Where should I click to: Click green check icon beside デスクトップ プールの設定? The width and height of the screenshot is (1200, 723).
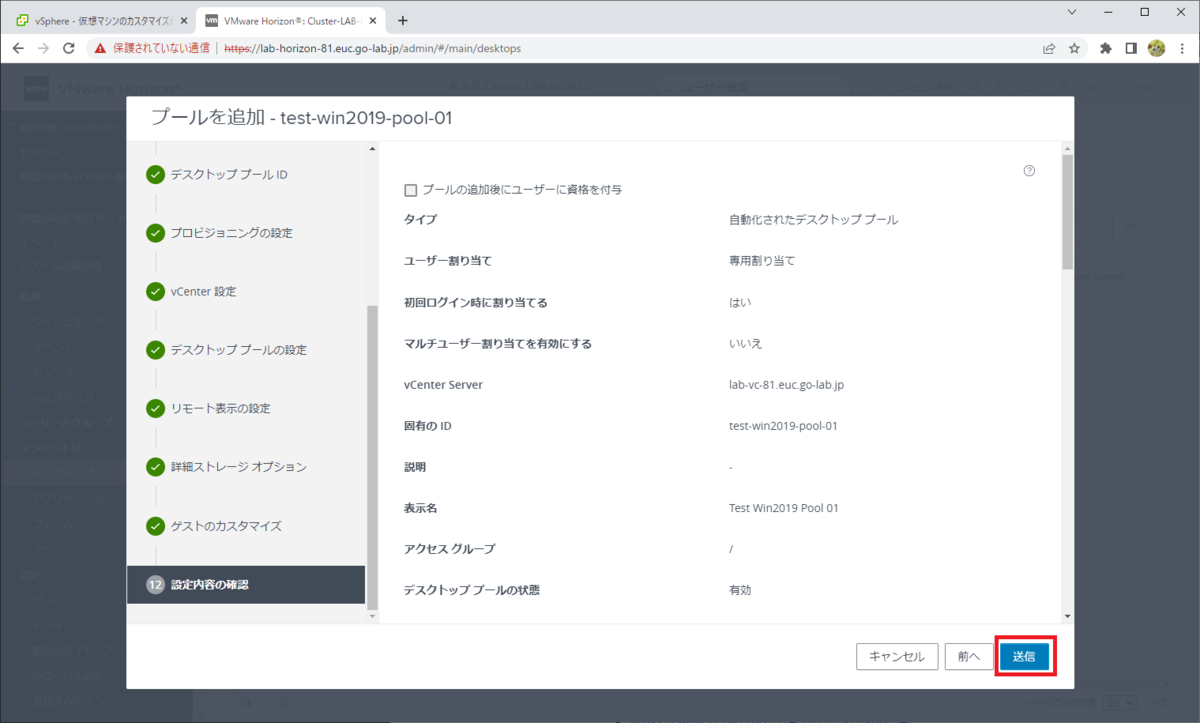click(x=155, y=350)
